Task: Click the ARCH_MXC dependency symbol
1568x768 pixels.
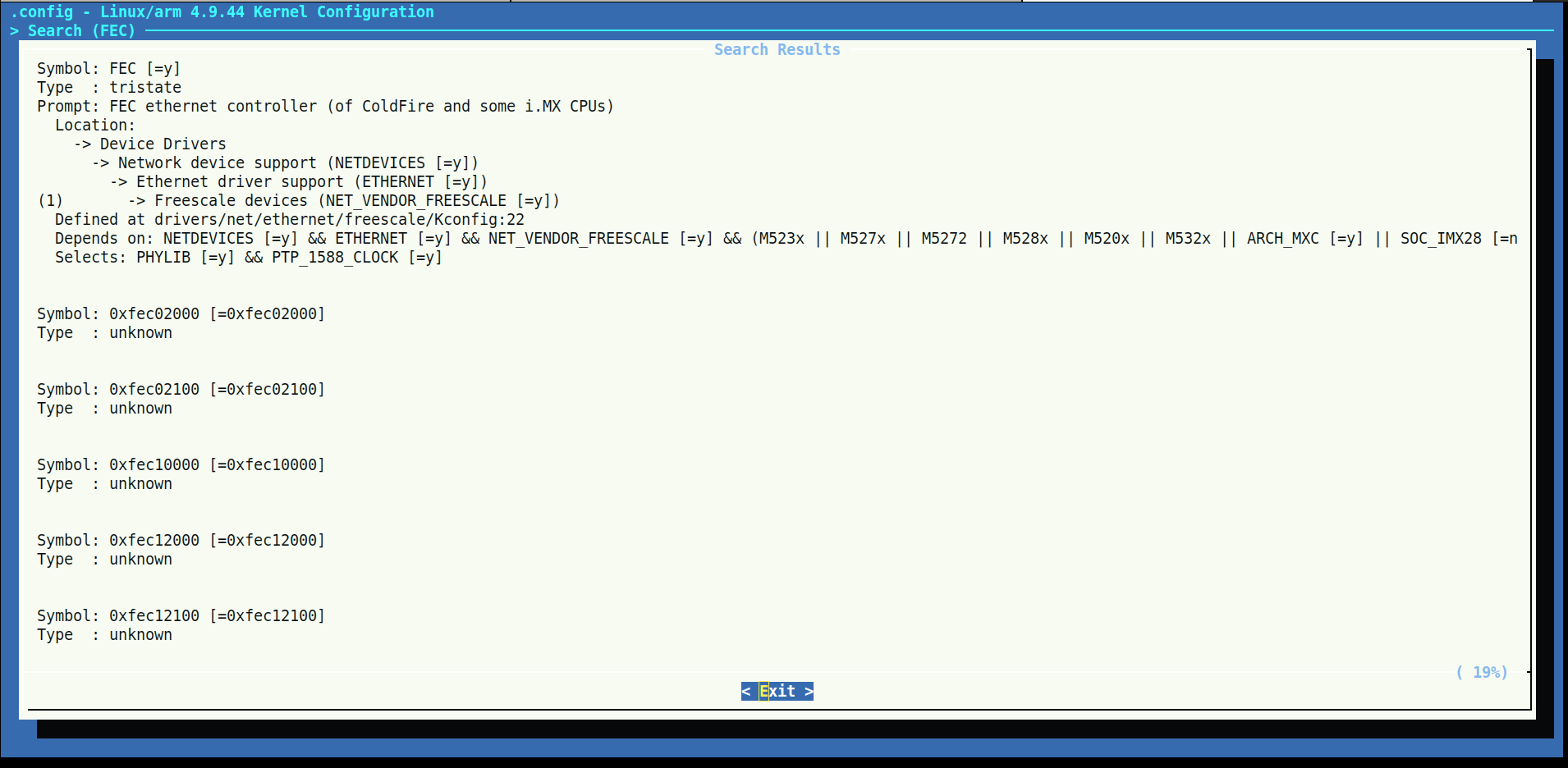Action: coord(1283,238)
